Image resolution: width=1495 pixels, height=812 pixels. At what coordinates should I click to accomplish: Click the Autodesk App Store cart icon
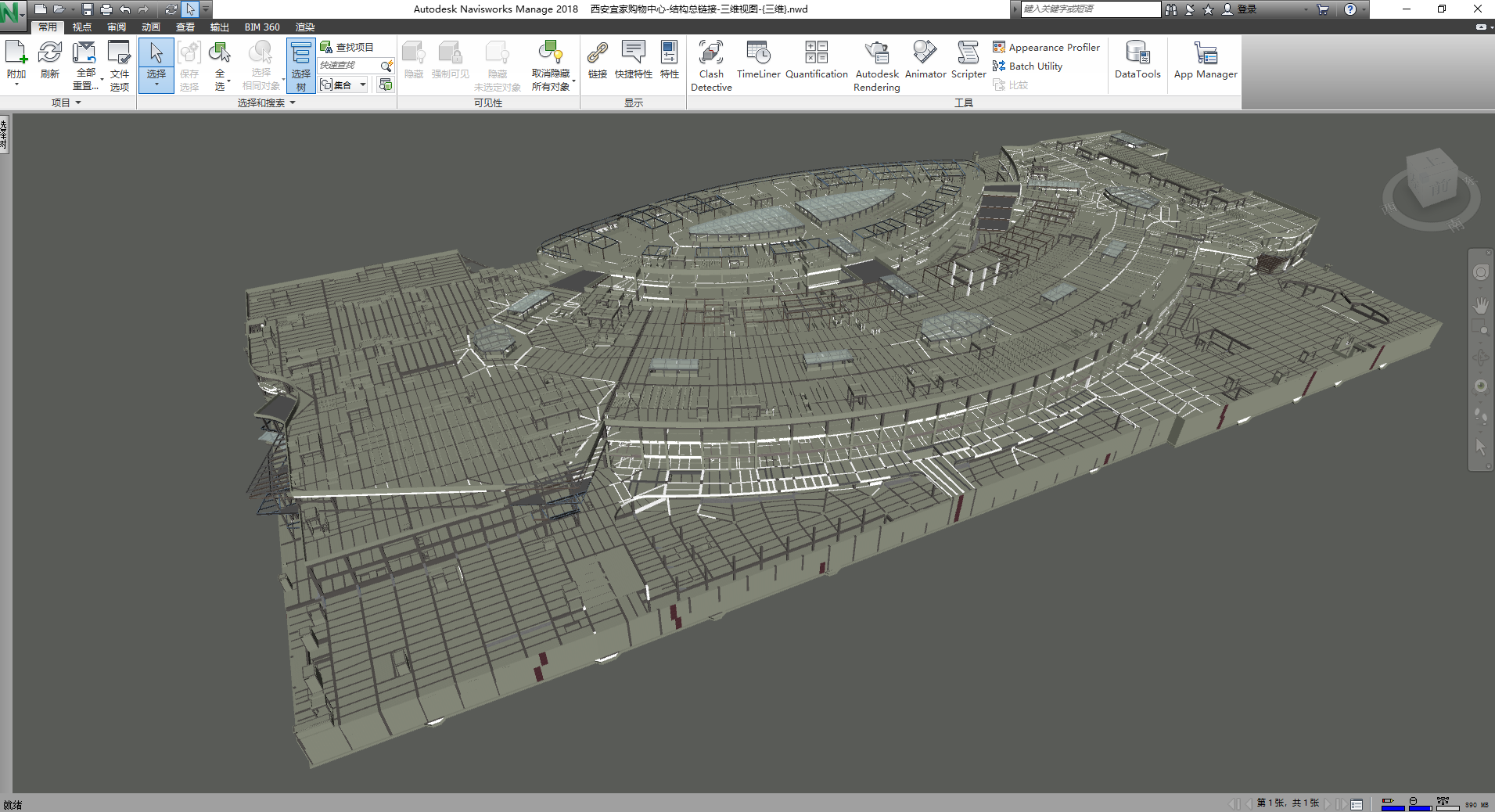click(1323, 9)
